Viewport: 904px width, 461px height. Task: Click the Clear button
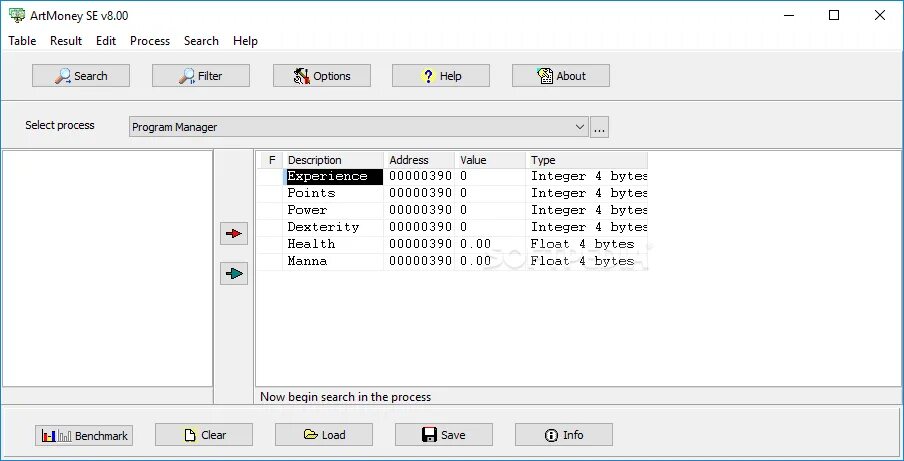click(204, 435)
